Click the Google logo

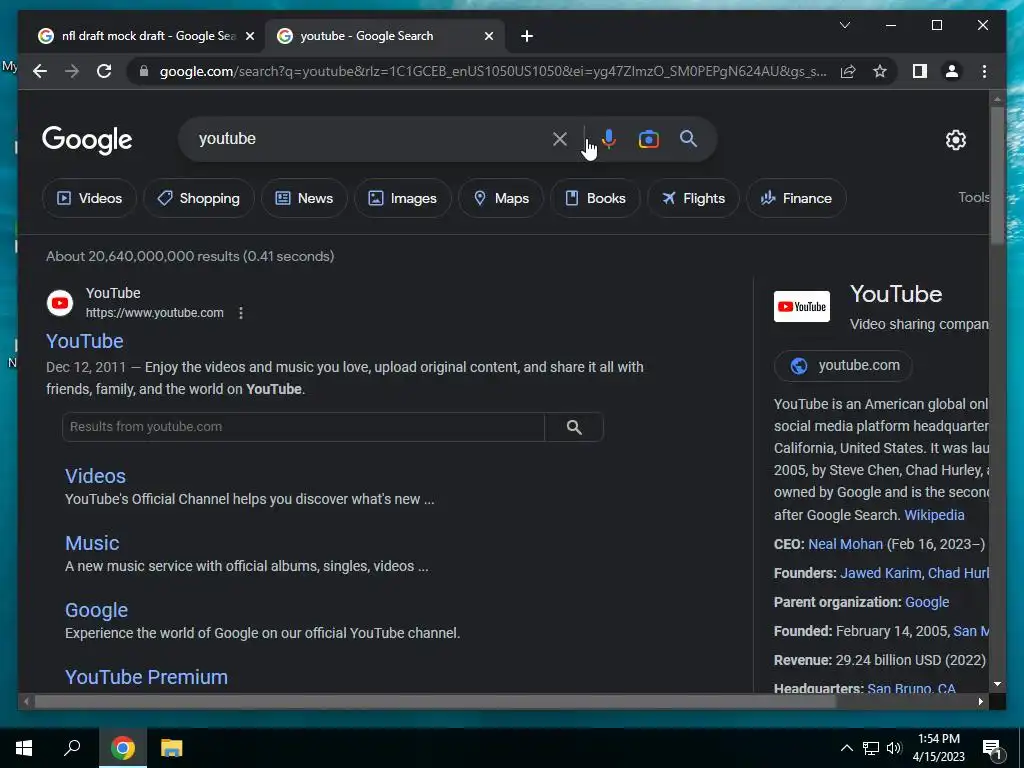pyautogui.click(x=87, y=140)
